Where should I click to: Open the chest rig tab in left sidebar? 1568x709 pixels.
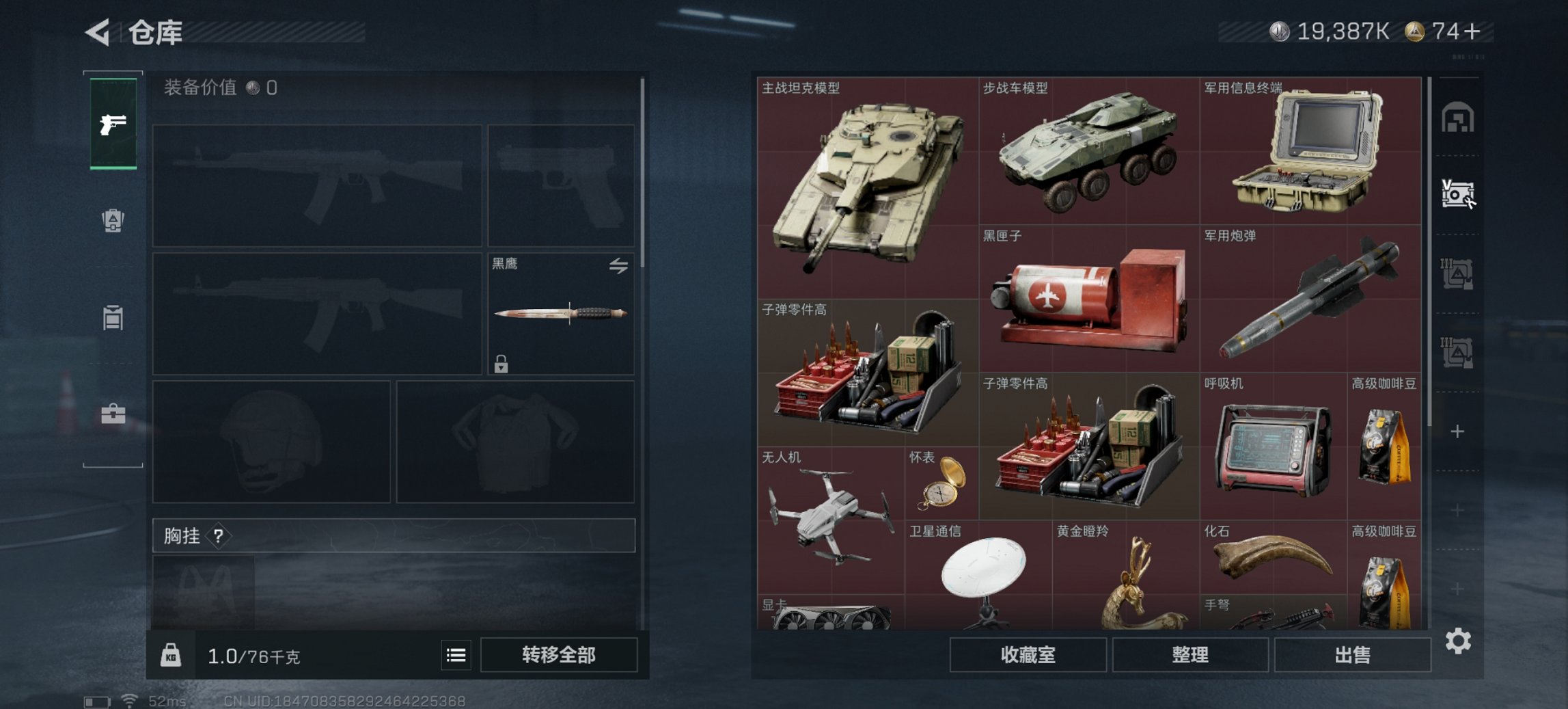(113, 318)
